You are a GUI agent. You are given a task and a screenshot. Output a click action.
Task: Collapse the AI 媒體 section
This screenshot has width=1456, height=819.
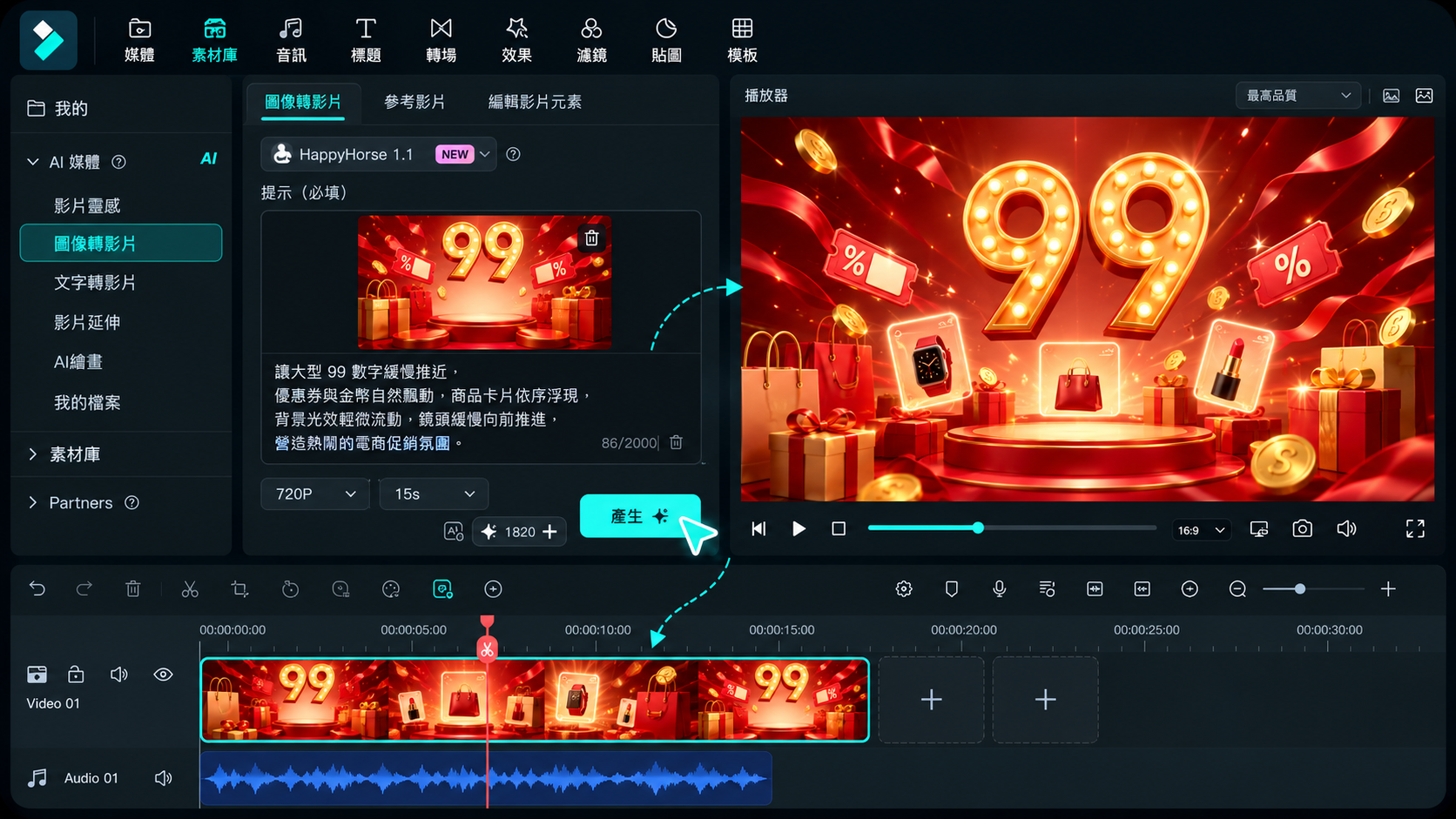coord(33,162)
